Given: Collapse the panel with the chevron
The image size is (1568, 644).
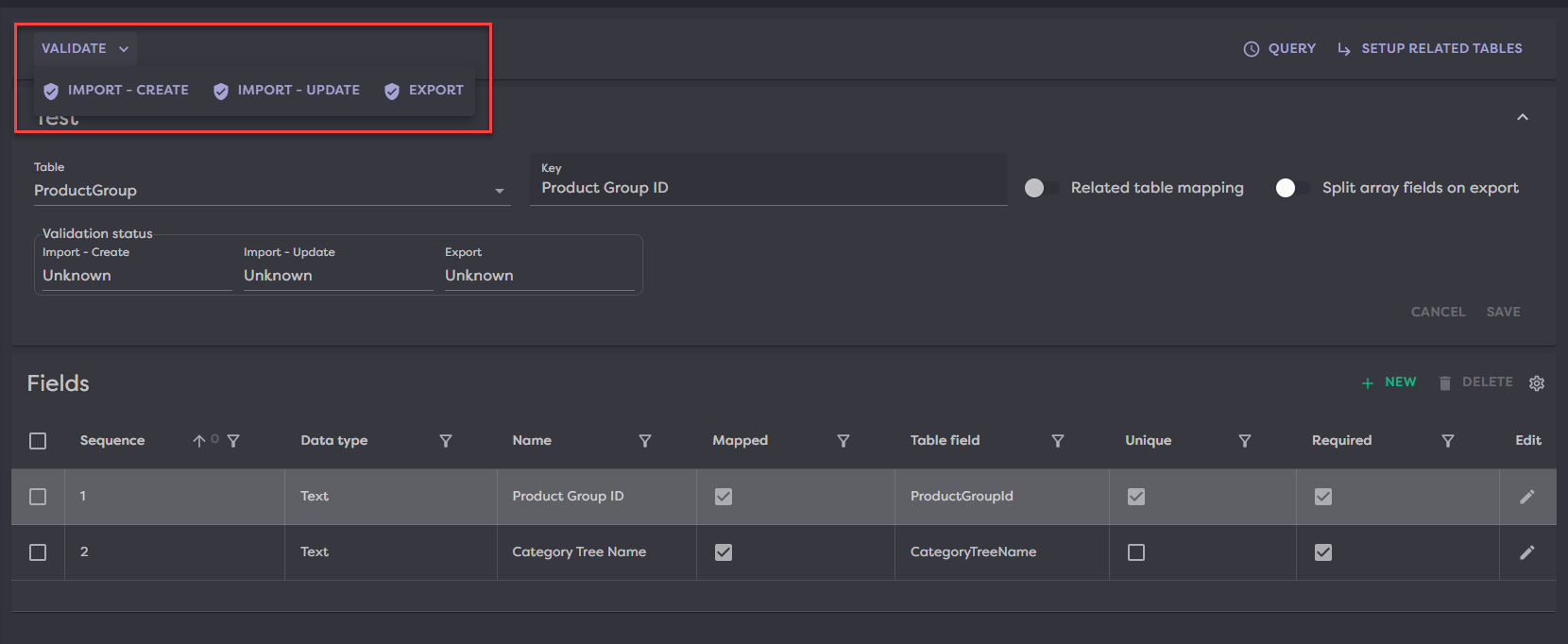Looking at the screenshot, I should pos(1522,117).
